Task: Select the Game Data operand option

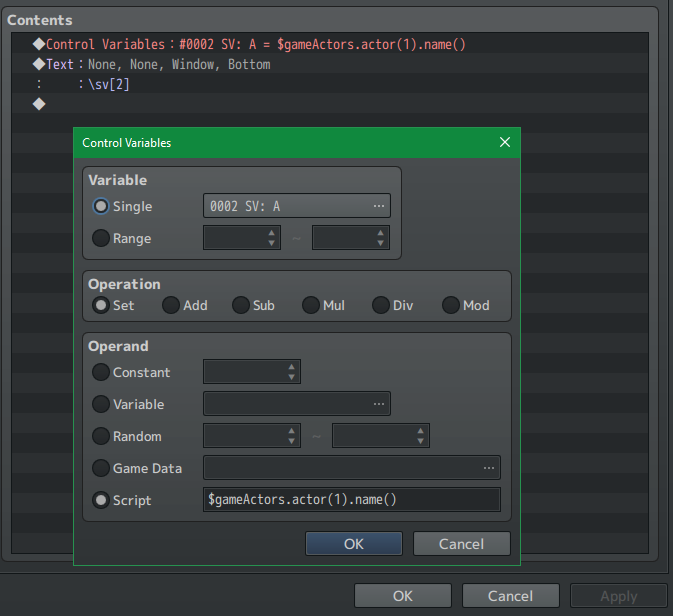Action: [x=101, y=468]
